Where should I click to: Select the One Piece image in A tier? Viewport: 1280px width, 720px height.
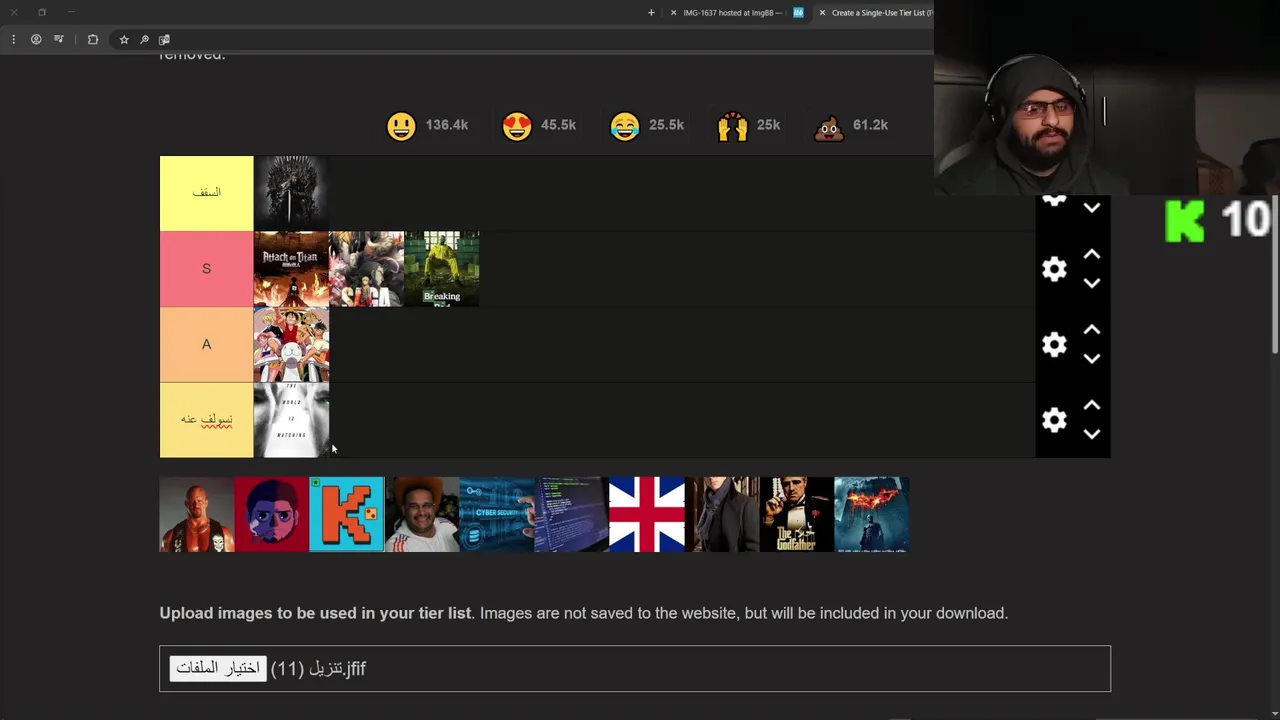coord(291,344)
